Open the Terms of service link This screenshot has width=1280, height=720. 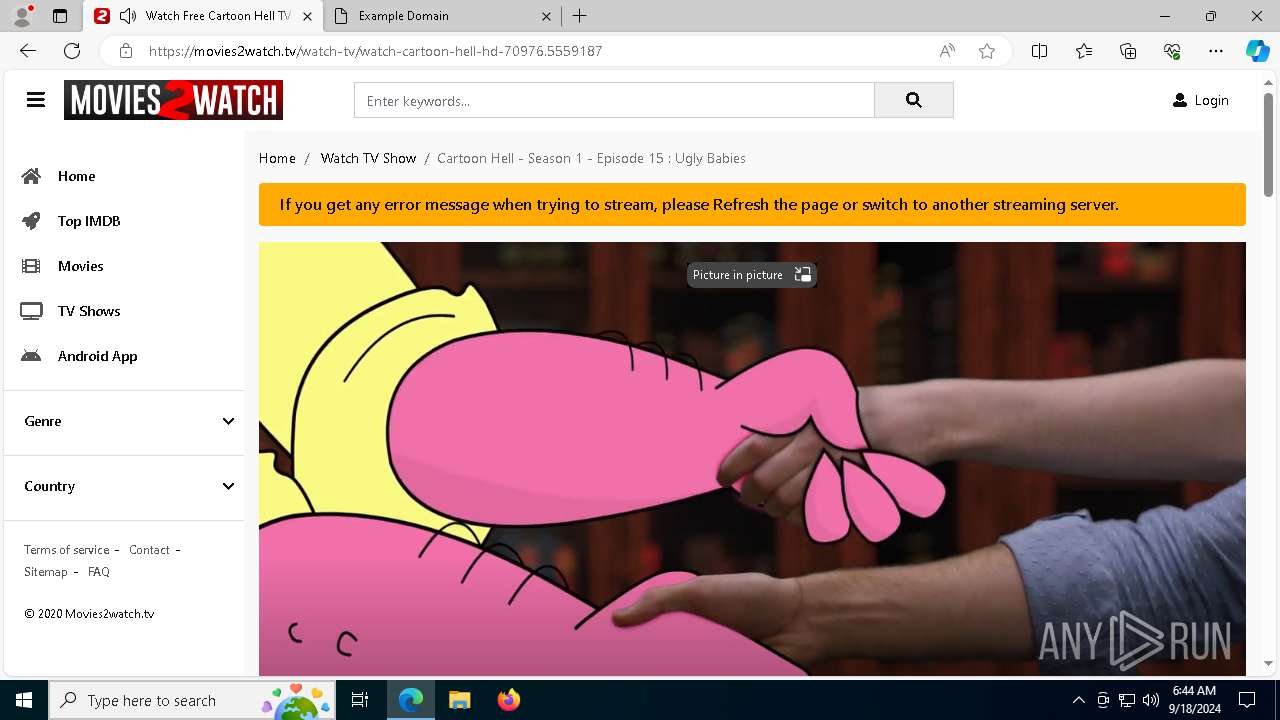(67, 550)
